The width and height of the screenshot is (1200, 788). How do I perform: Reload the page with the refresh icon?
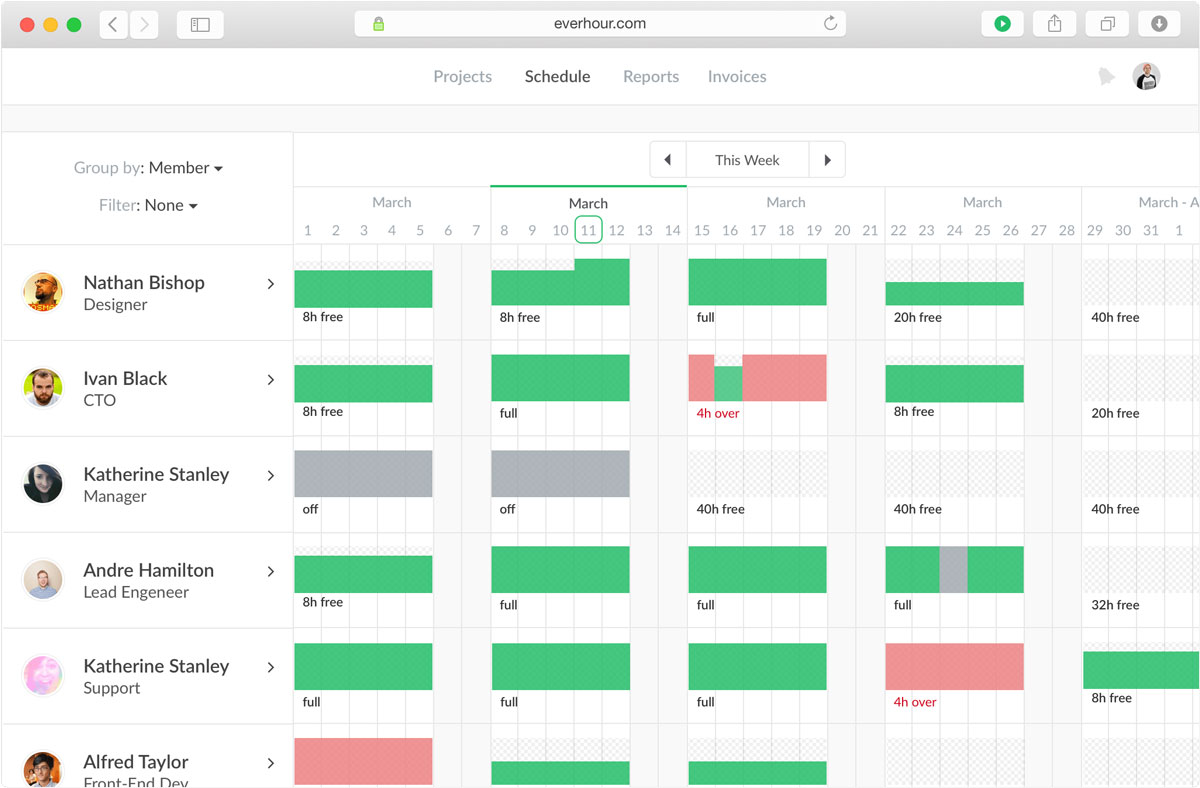(x=830, y=24)
